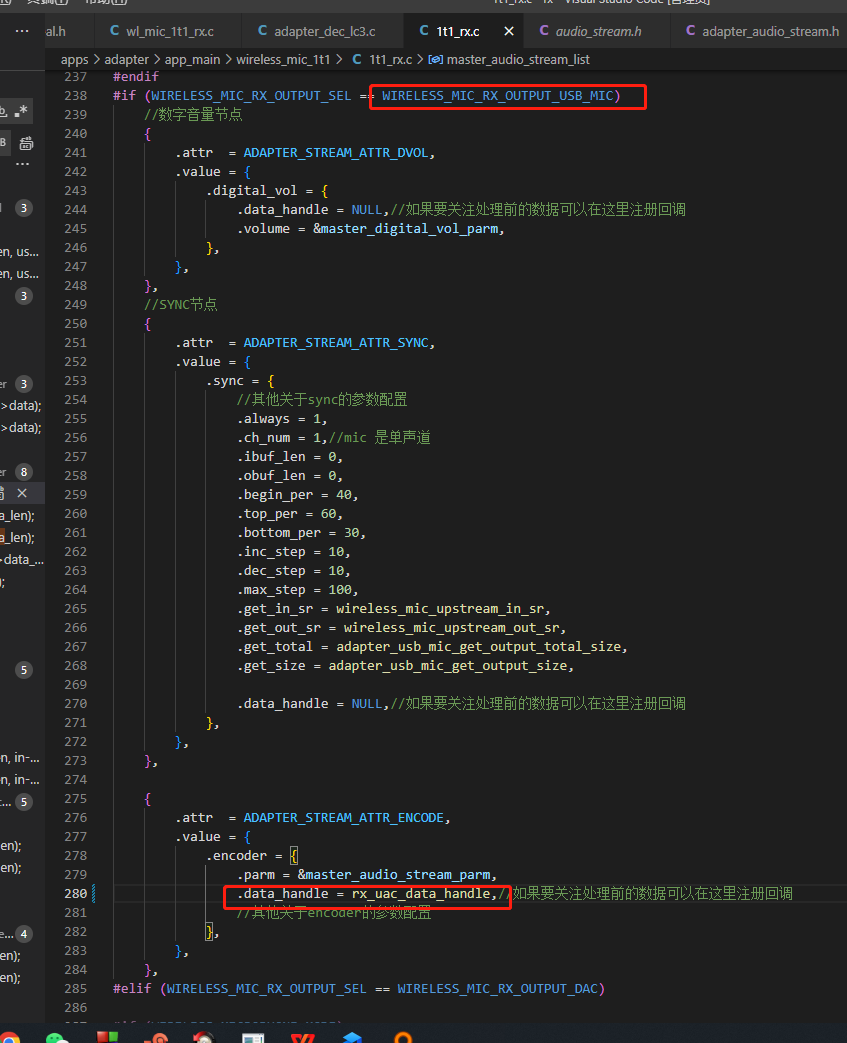This screenshot has width=847, height=1043.
Task: Click &master_audio_stream_parm on line 279
Action: [x=393, y=875]
